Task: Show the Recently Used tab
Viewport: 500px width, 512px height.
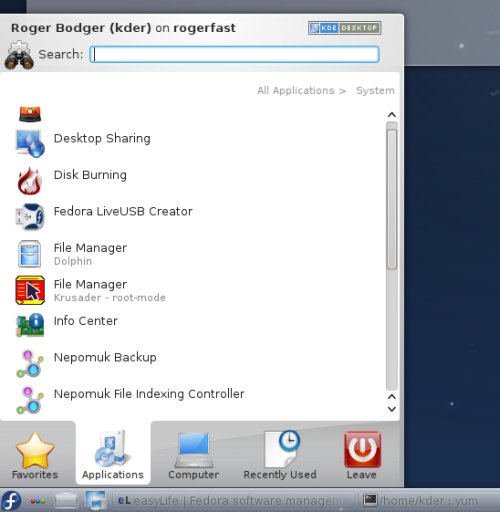Action: 280,455
